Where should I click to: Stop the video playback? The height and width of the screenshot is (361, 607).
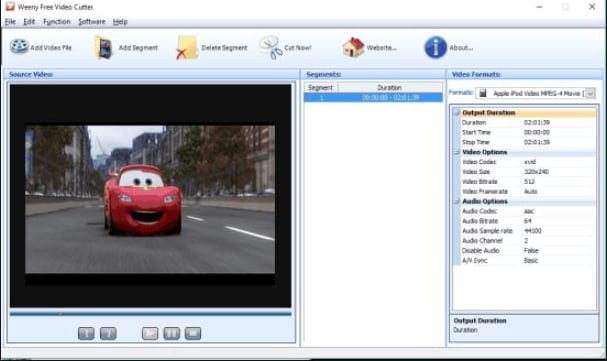click(x=193, y=333)
